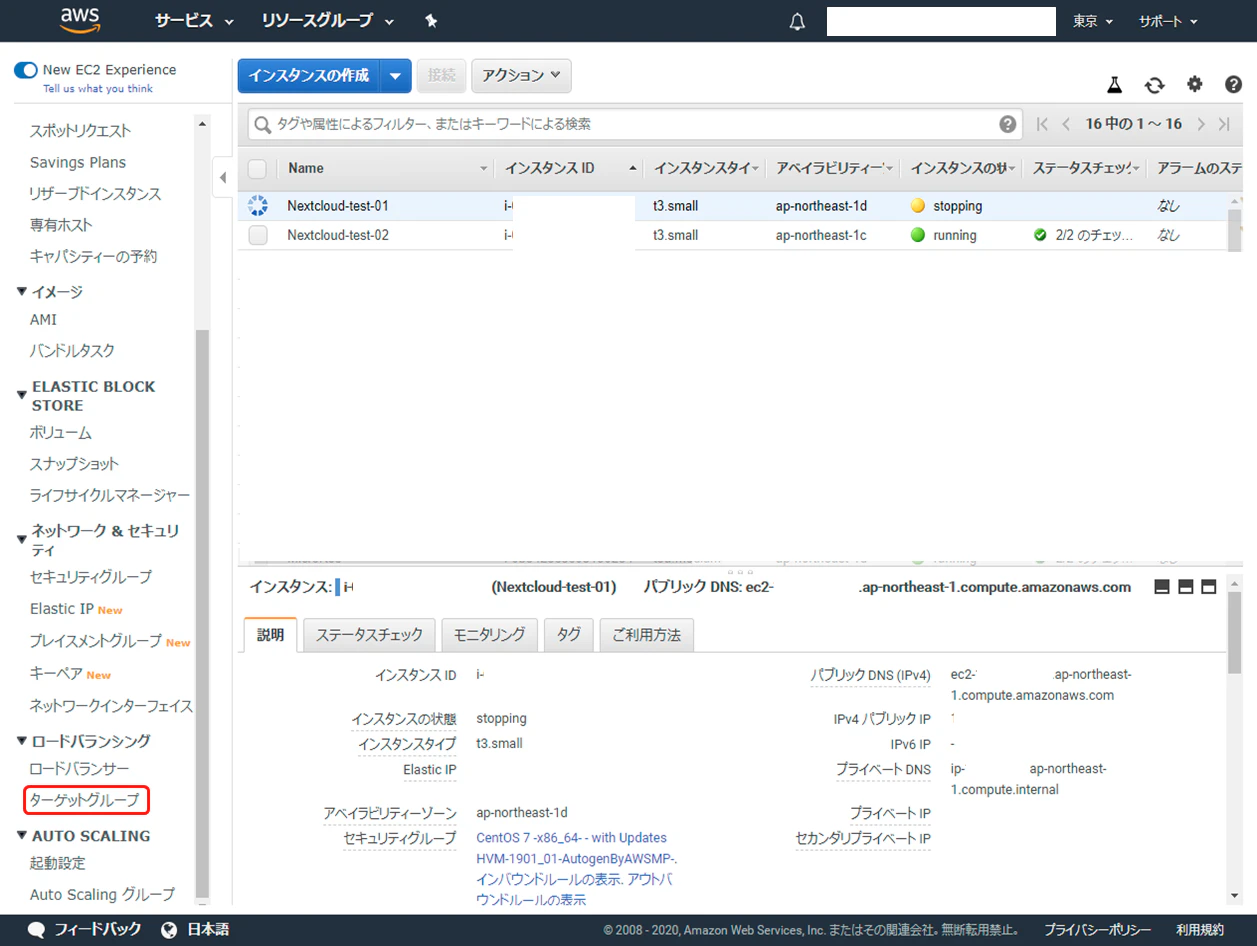Image resolution: width=1257 pixels, height=946 pixels.
Task: Open the CentOS 7 security group link
Action: (x=576, y=848)
